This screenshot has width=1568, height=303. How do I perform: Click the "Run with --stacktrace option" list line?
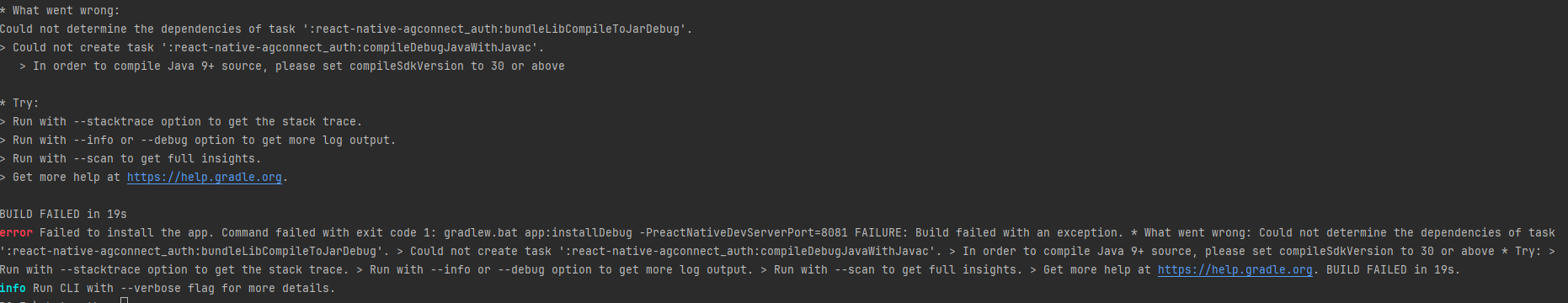point(181,122)
